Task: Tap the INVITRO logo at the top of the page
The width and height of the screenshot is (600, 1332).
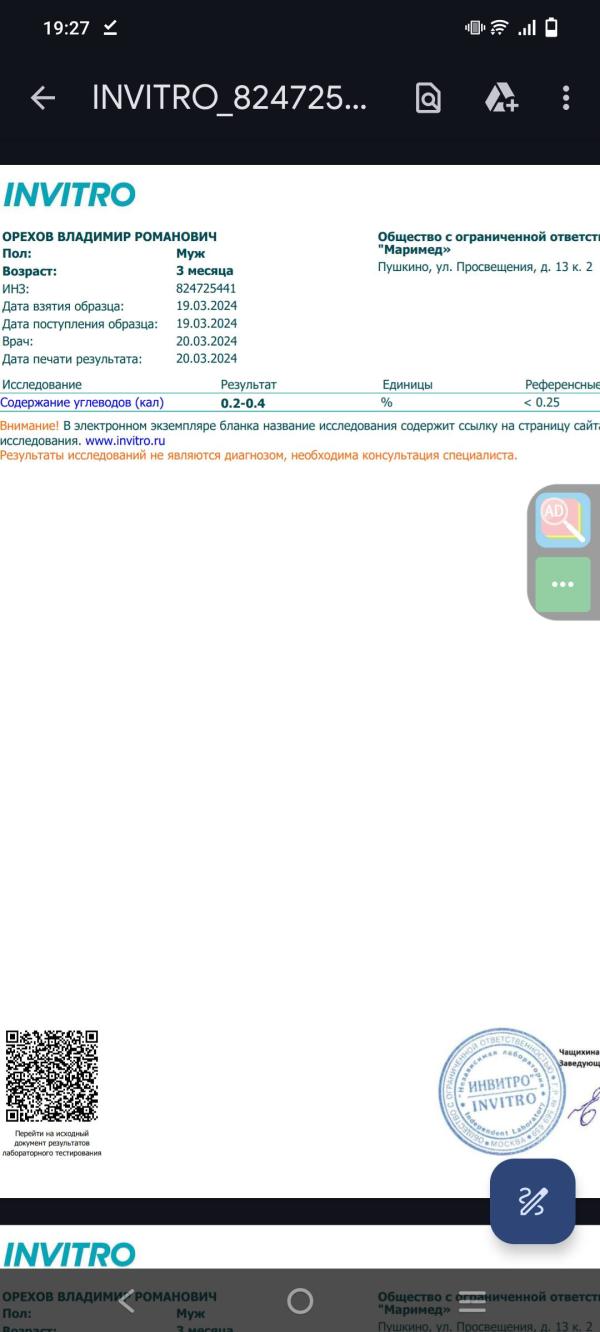Action: tap(69, 194)
